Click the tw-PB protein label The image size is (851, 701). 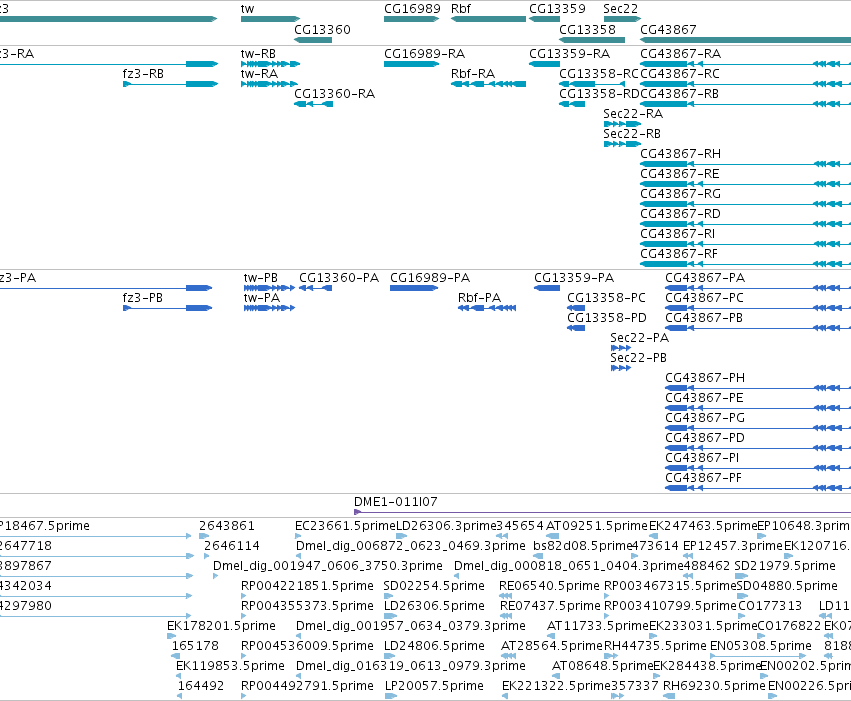click(261, 278)
